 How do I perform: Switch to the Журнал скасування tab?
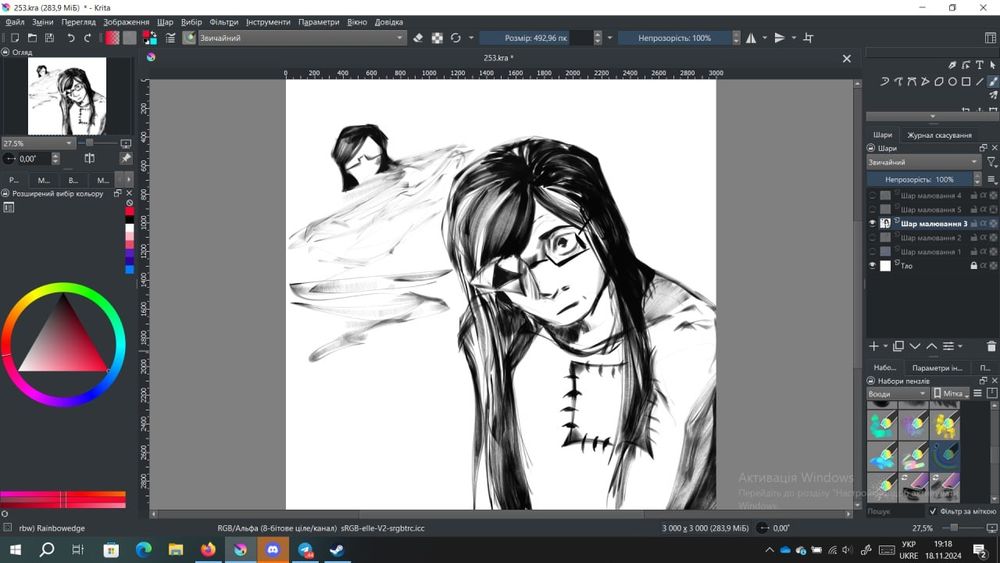tap(939, 135)
